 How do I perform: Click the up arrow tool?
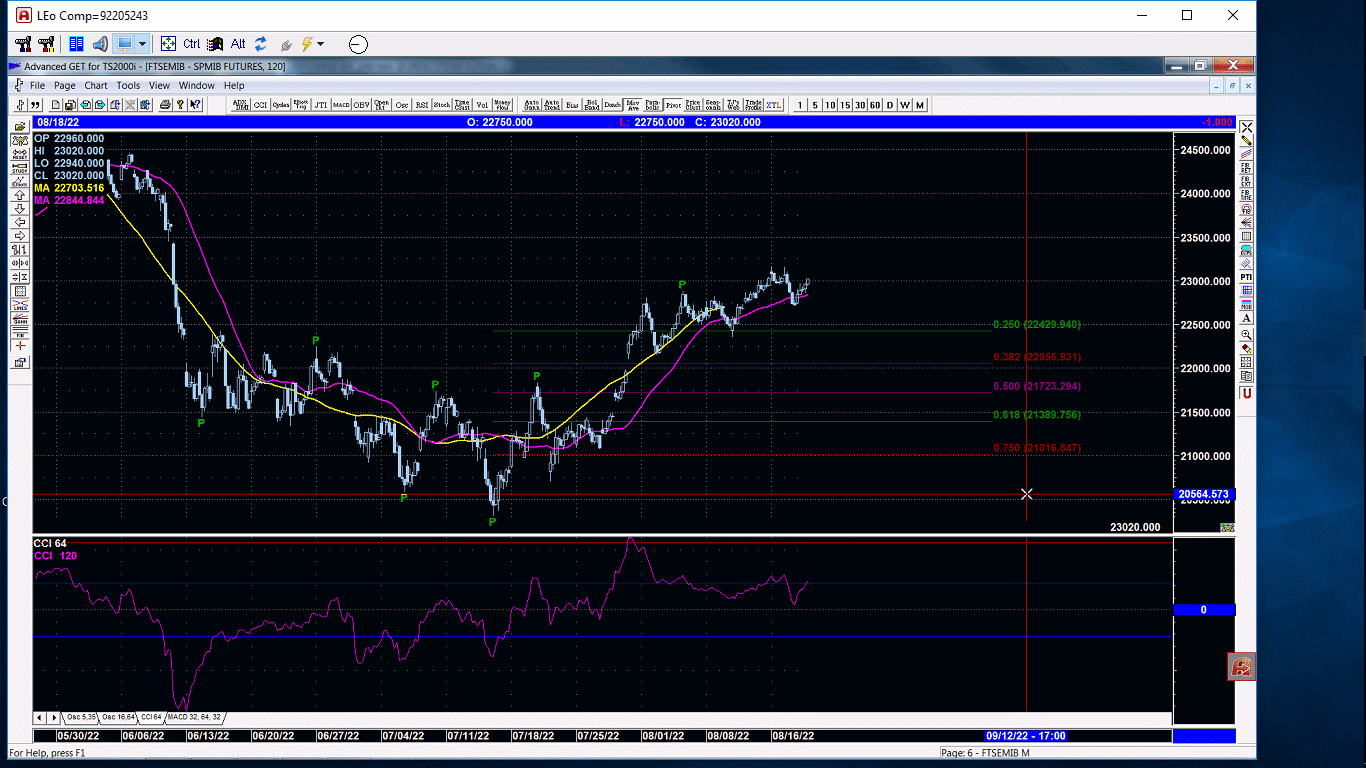20,195
